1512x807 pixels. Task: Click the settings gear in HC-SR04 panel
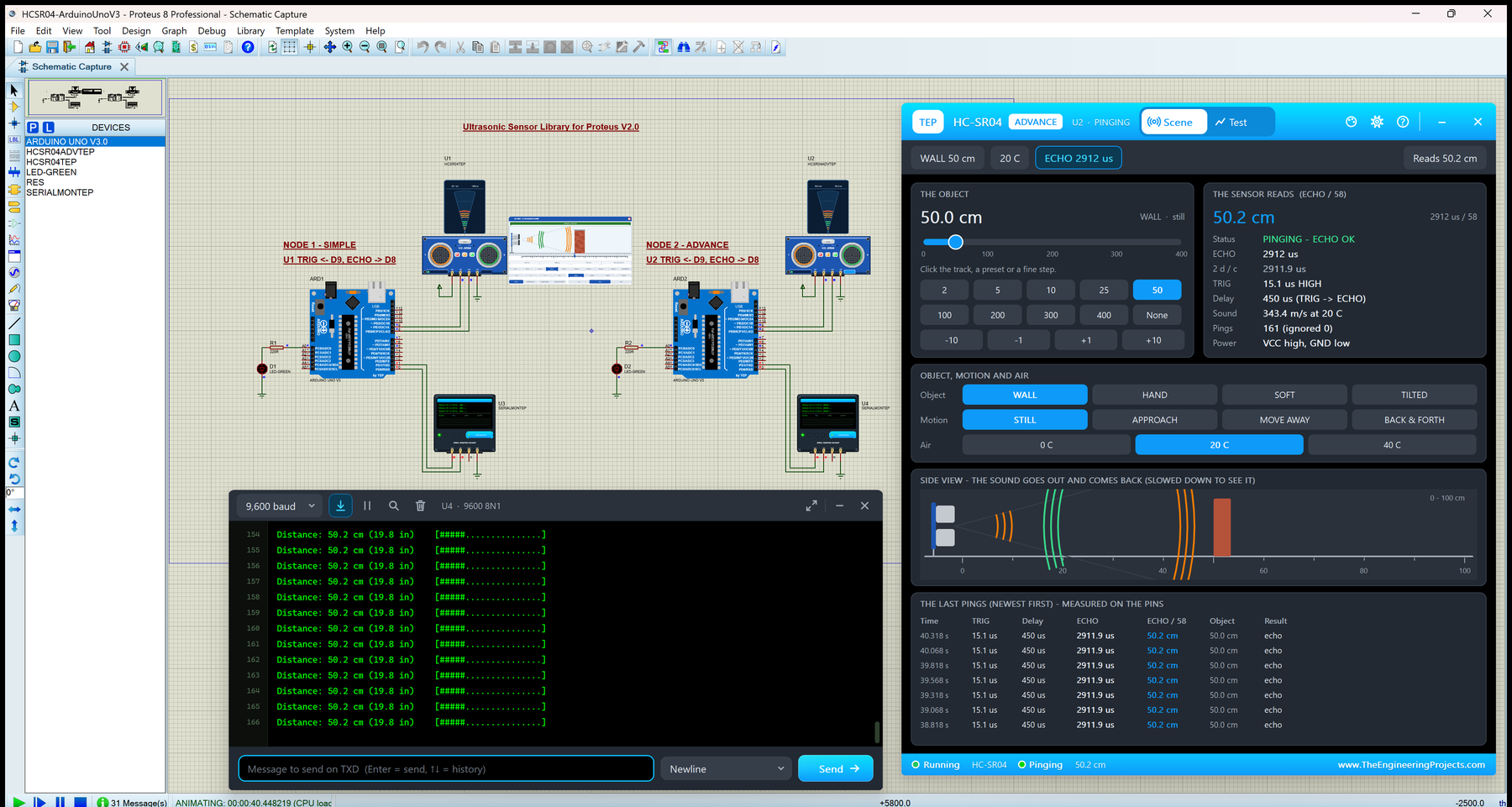click(1377, 122)
